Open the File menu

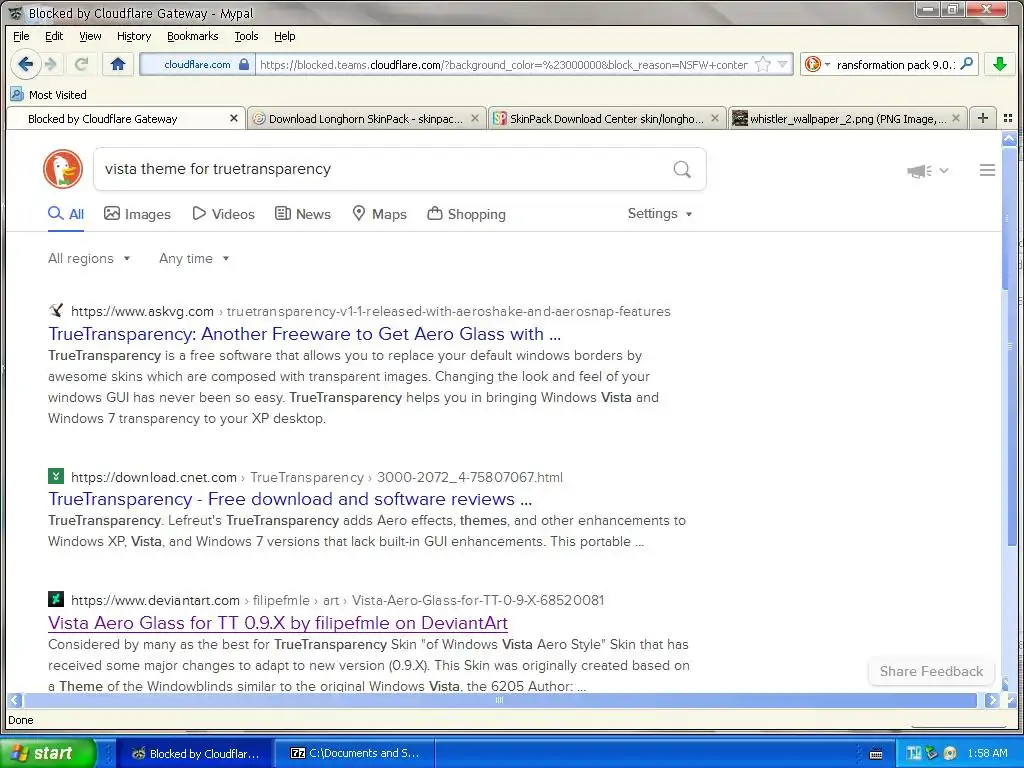point(21,36)
